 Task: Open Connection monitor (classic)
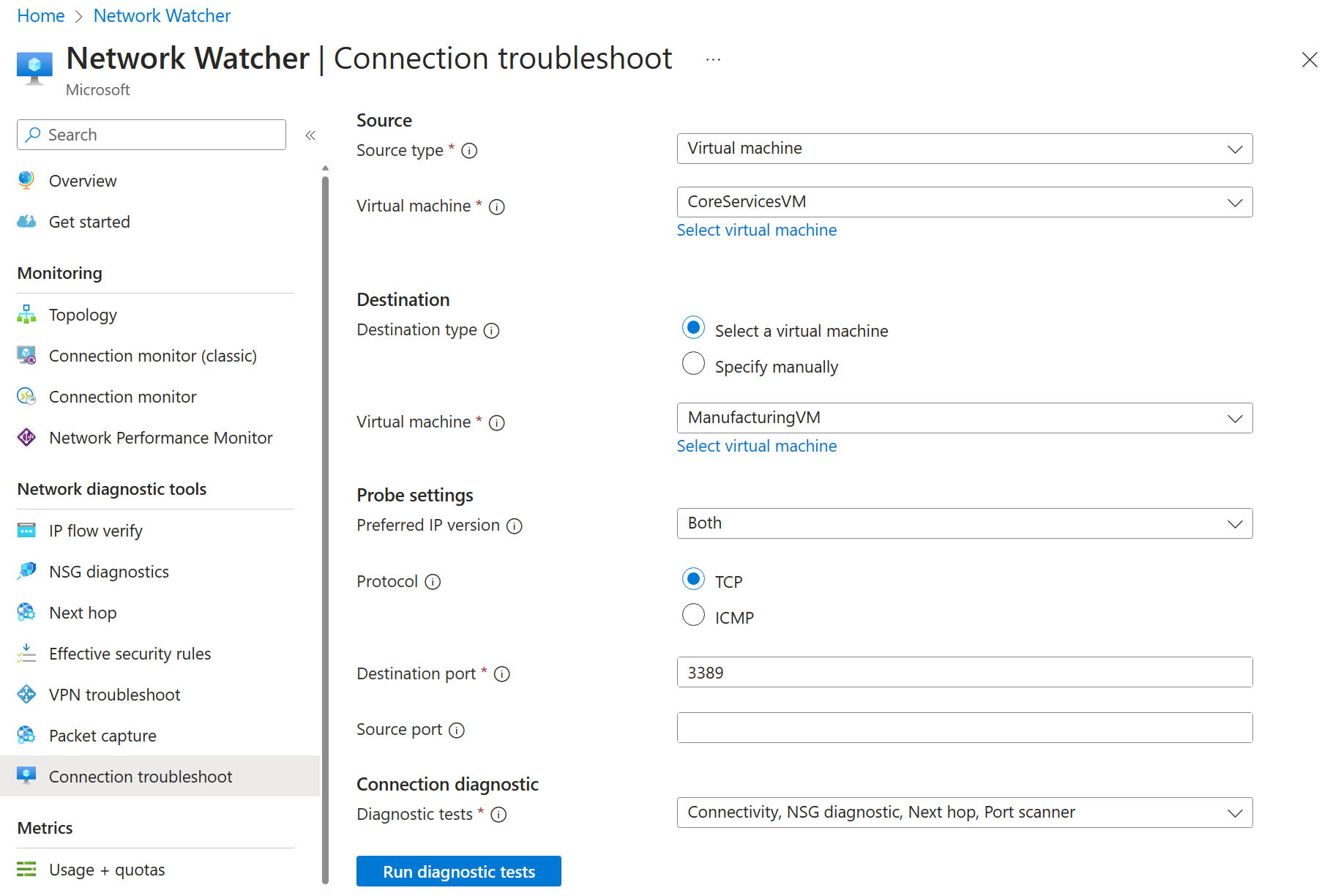(152, 355)
